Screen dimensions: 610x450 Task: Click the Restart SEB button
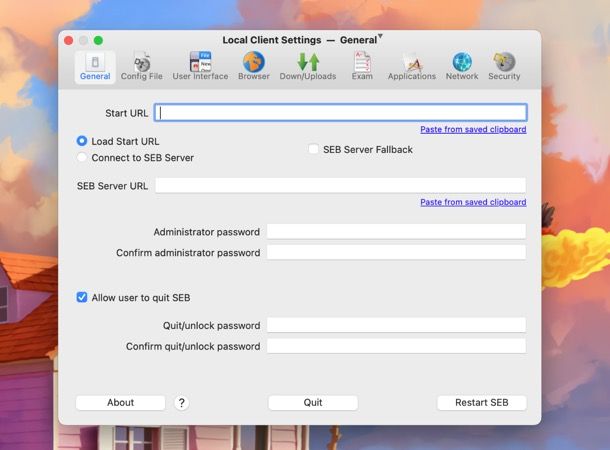point(482,403)
